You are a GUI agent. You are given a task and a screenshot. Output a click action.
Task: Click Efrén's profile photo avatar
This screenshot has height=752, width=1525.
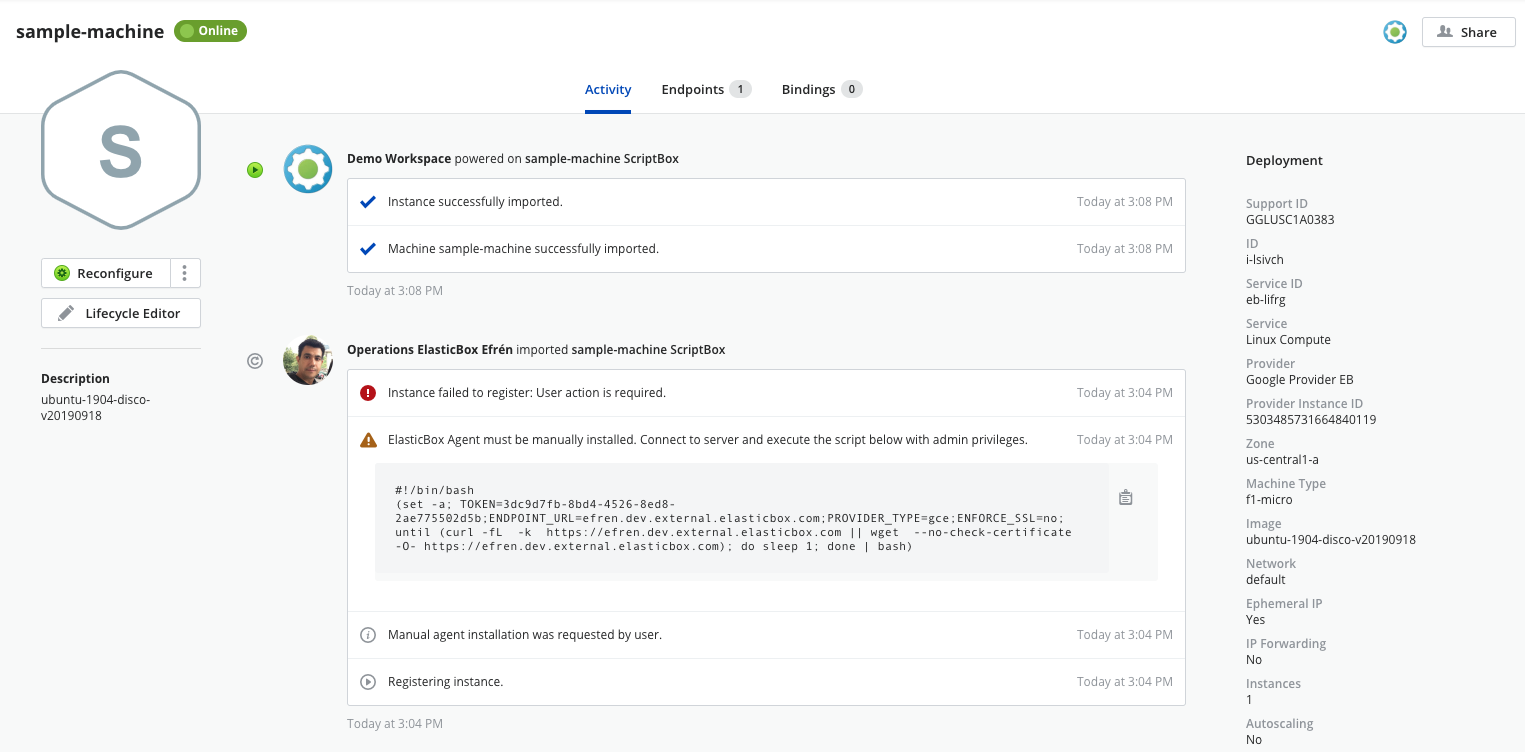tap(308, 360)
